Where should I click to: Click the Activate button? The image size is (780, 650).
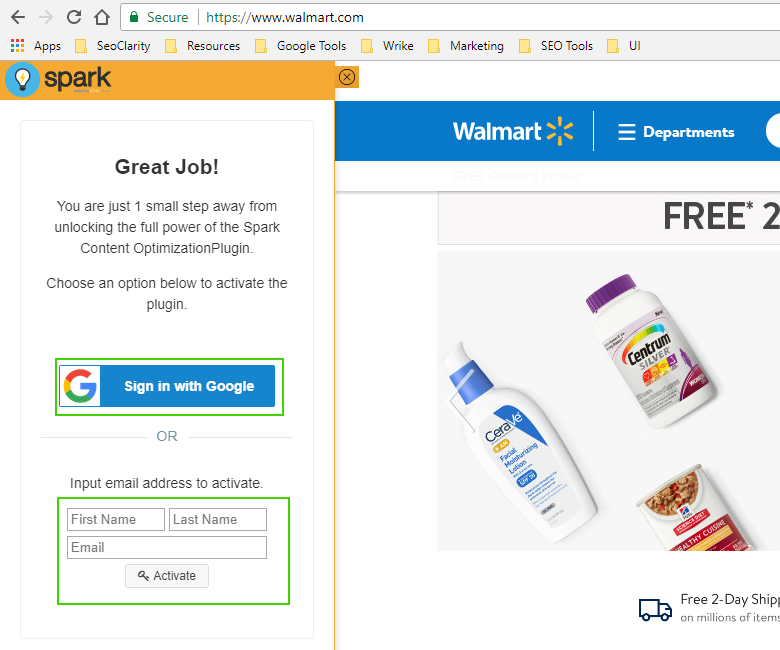click(167, 576)
